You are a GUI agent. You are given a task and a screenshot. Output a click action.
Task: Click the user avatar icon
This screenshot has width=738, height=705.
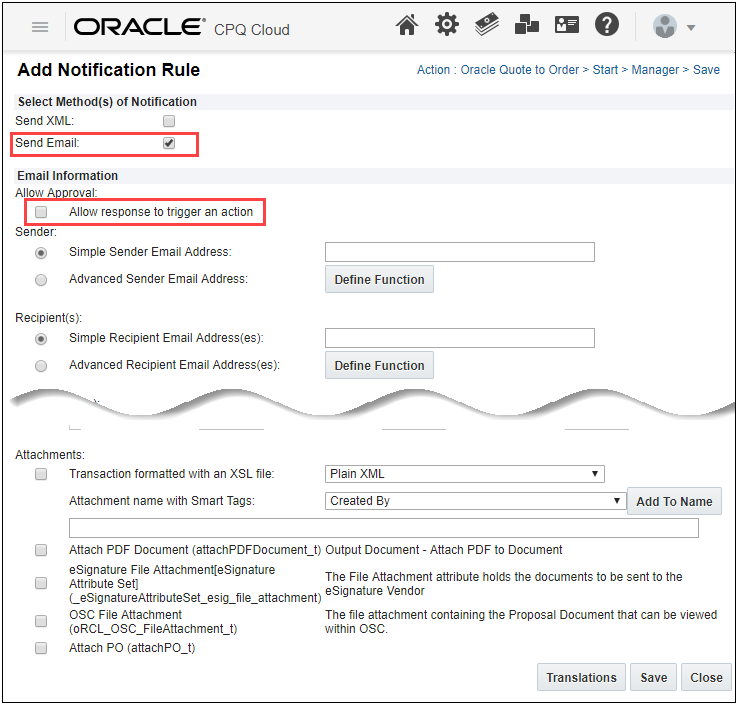pos(665,26)
